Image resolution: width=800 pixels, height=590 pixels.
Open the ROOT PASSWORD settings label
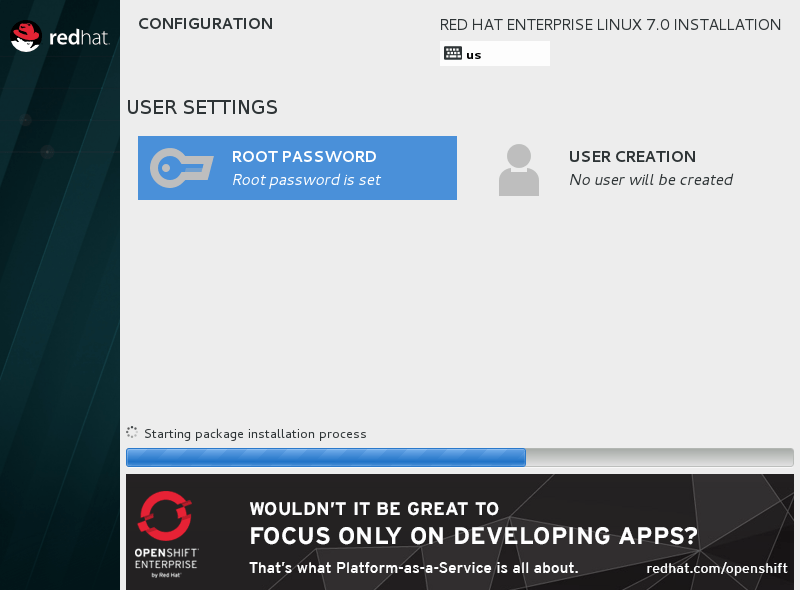(304, 157)
